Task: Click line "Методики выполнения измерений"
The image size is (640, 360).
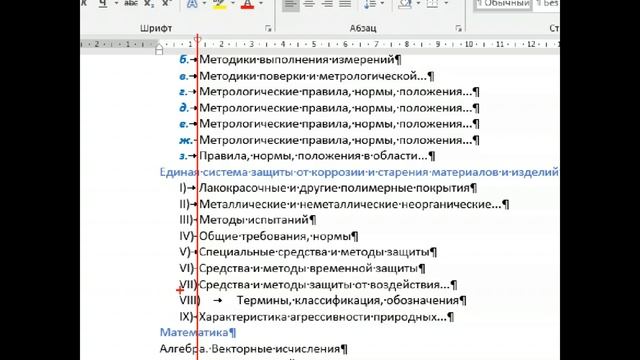Action: point(297,60)
